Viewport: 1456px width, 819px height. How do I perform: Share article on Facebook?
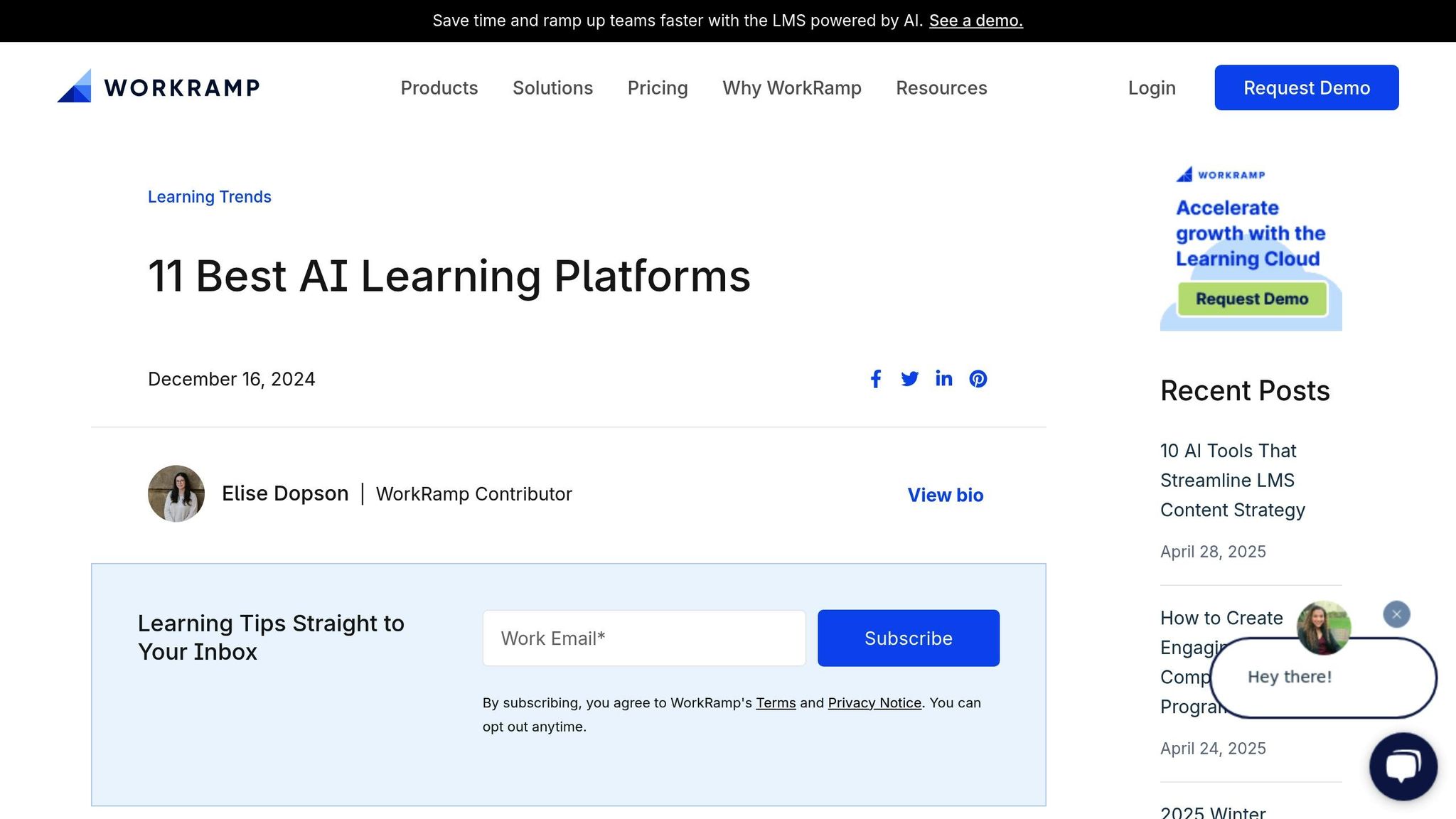876,379
